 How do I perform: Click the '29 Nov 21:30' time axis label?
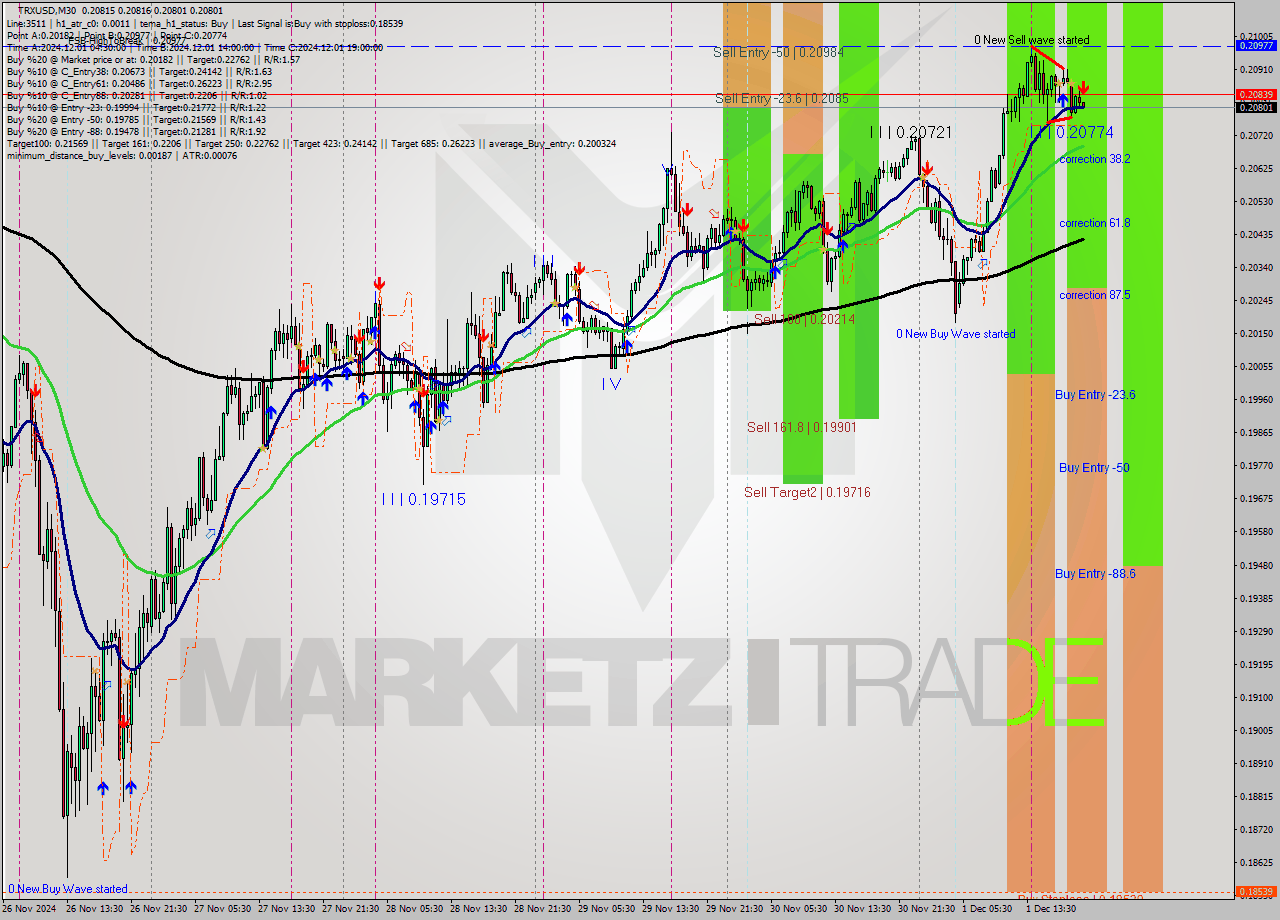pyautogui.click(x=735, y=909)
